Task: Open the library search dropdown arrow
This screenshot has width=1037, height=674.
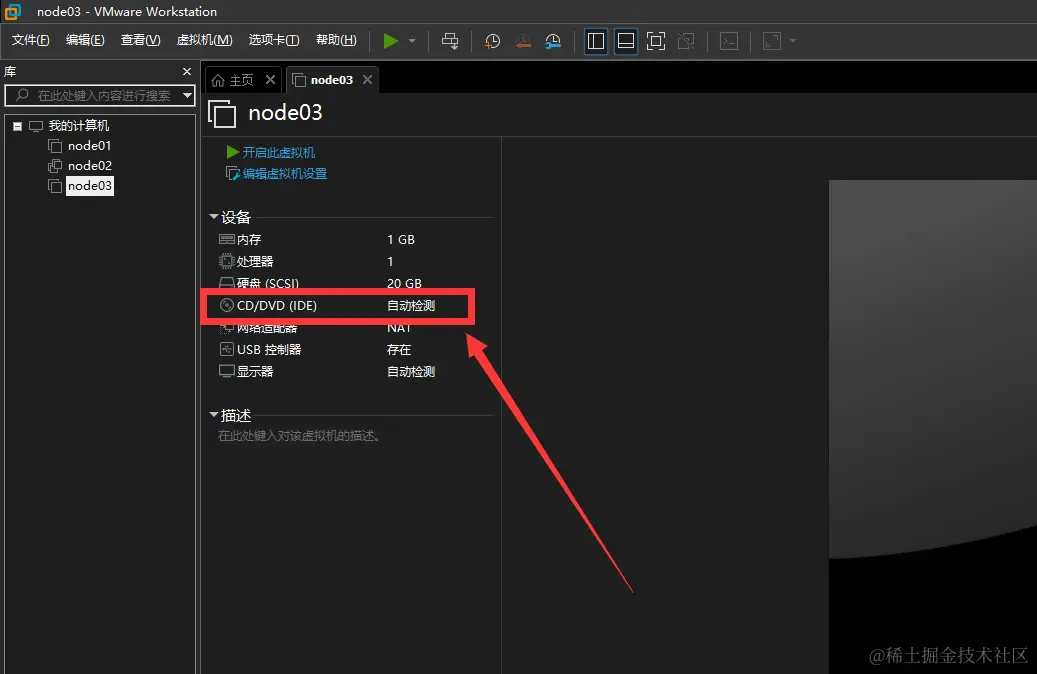Action: tap(187, 95)
